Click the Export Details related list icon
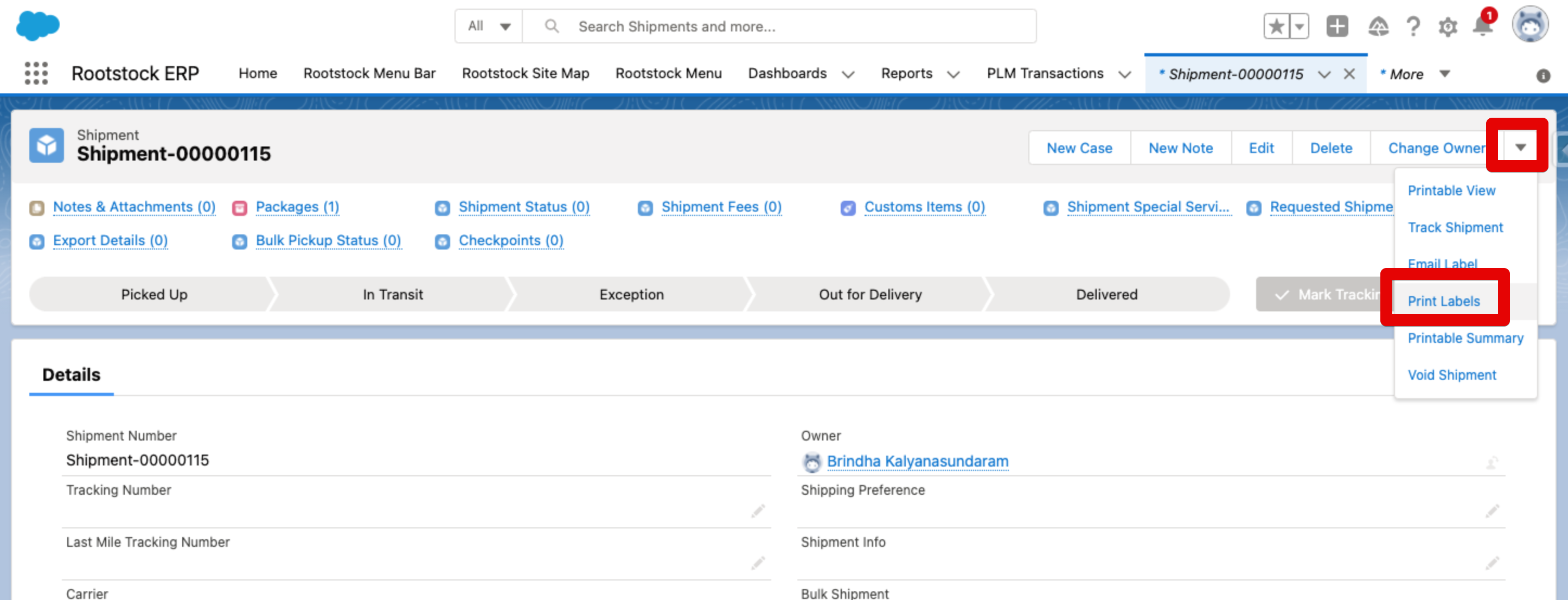This screenshot has height=600, width=1568. click(x=36, y=242)
